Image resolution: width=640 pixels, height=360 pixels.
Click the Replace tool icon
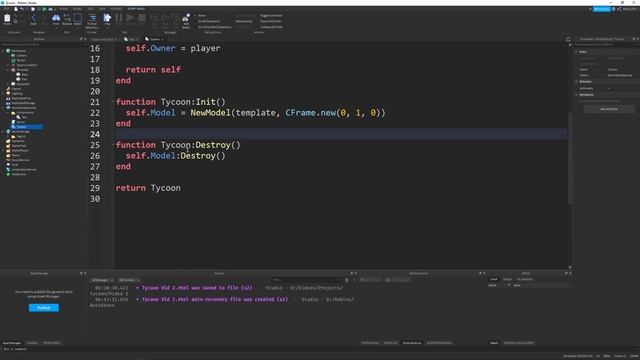[x=67, y=19]
